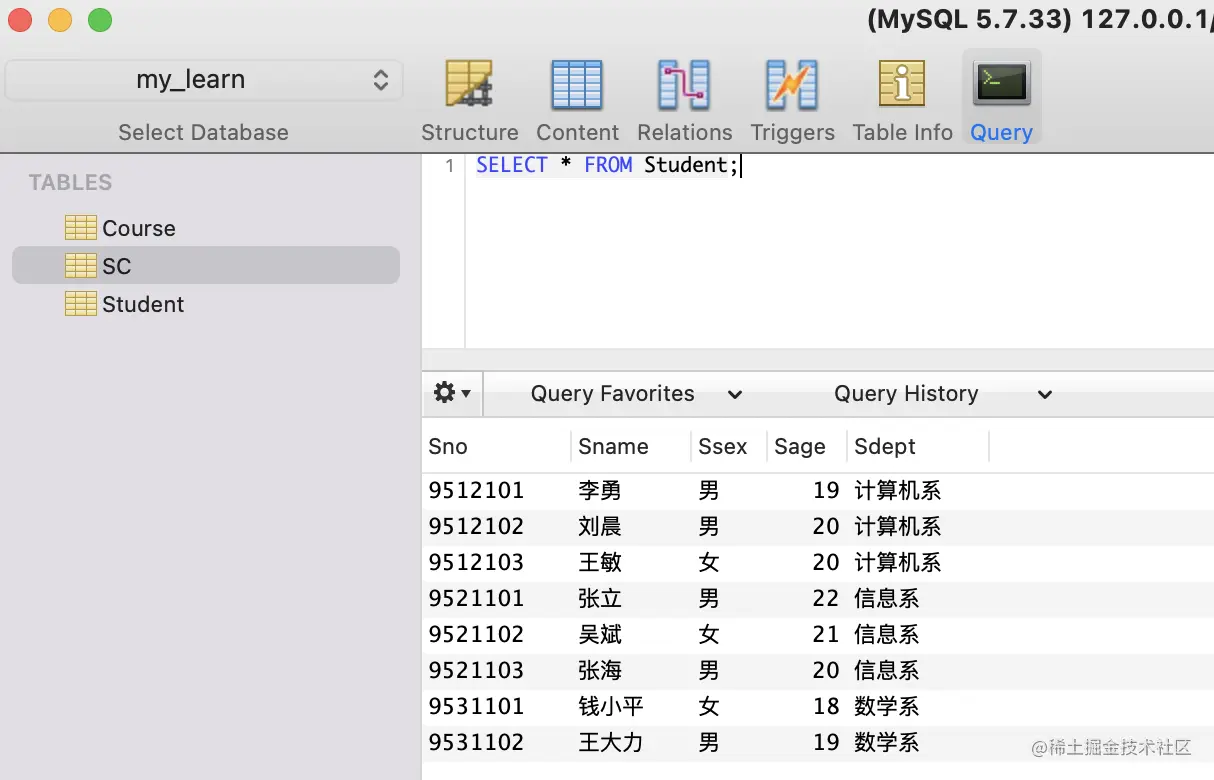Select the Course table
The height and width of the screenshot is (780, 1214).
[x=205, y=228]
